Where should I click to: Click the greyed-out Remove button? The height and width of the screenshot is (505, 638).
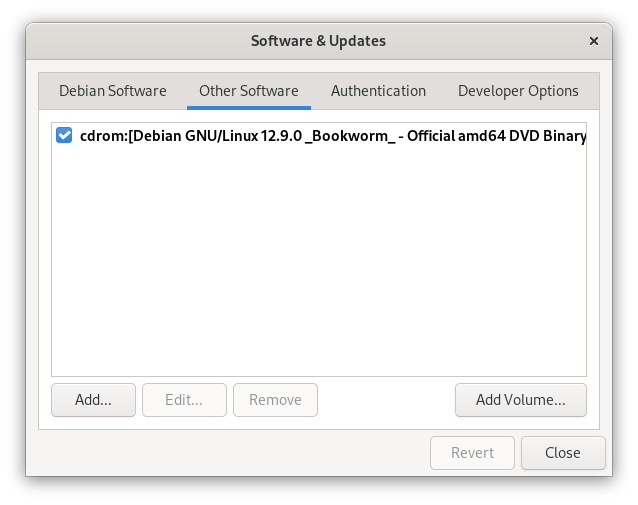[275, 400]
